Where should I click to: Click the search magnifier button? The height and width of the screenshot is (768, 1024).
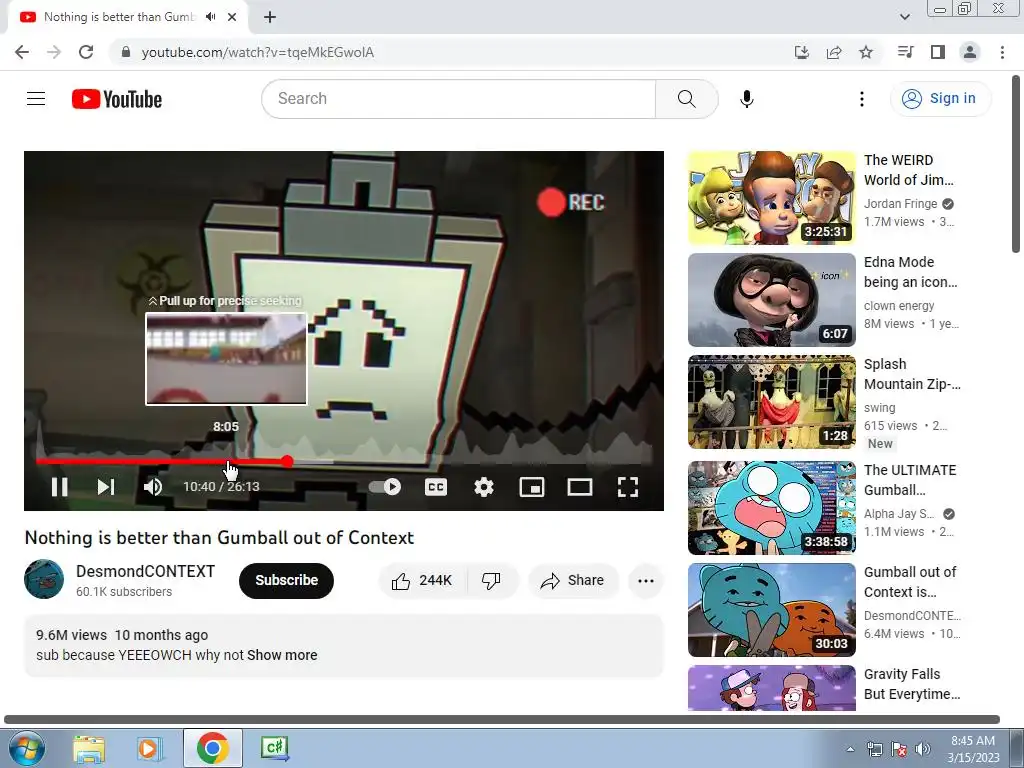[x=686, y=99]
